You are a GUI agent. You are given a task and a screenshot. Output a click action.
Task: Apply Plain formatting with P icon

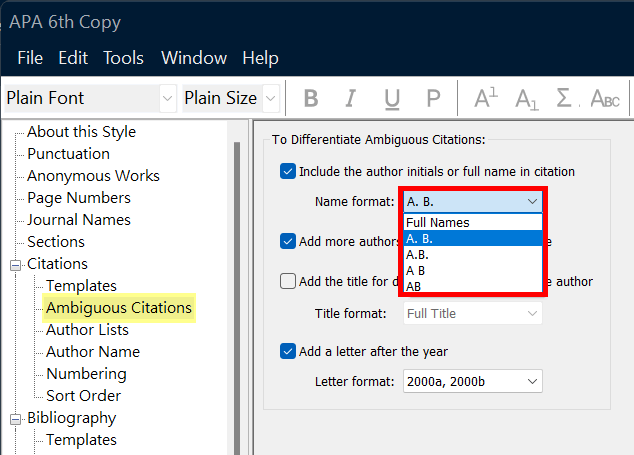[433, 98]
